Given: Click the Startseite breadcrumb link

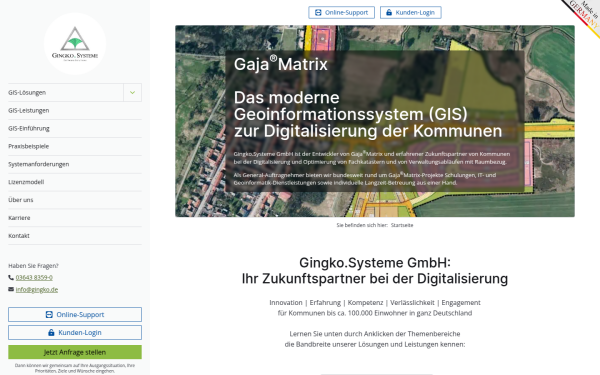Looking at the screenshot, I should [x=402, y=225].
